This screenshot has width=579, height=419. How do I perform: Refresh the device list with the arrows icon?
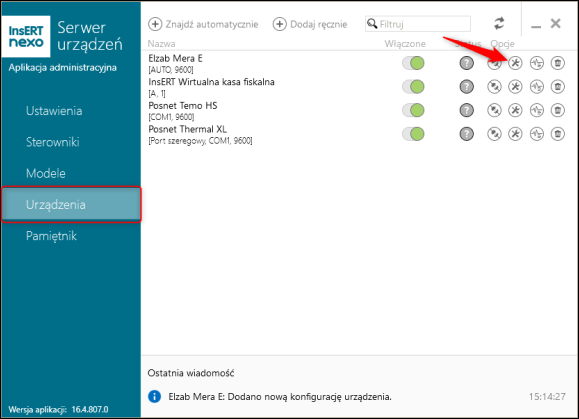tap(499, 24)
